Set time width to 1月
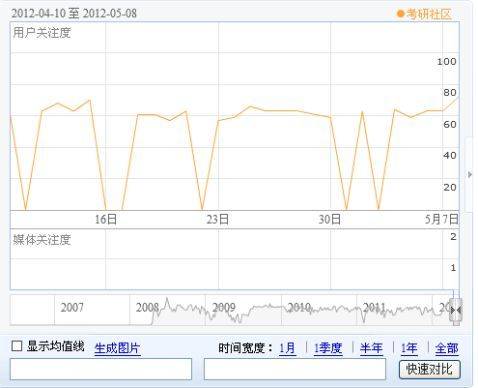The height and width of the screenshot is (388, 478). pyautogui.click(x=287, y=348)
